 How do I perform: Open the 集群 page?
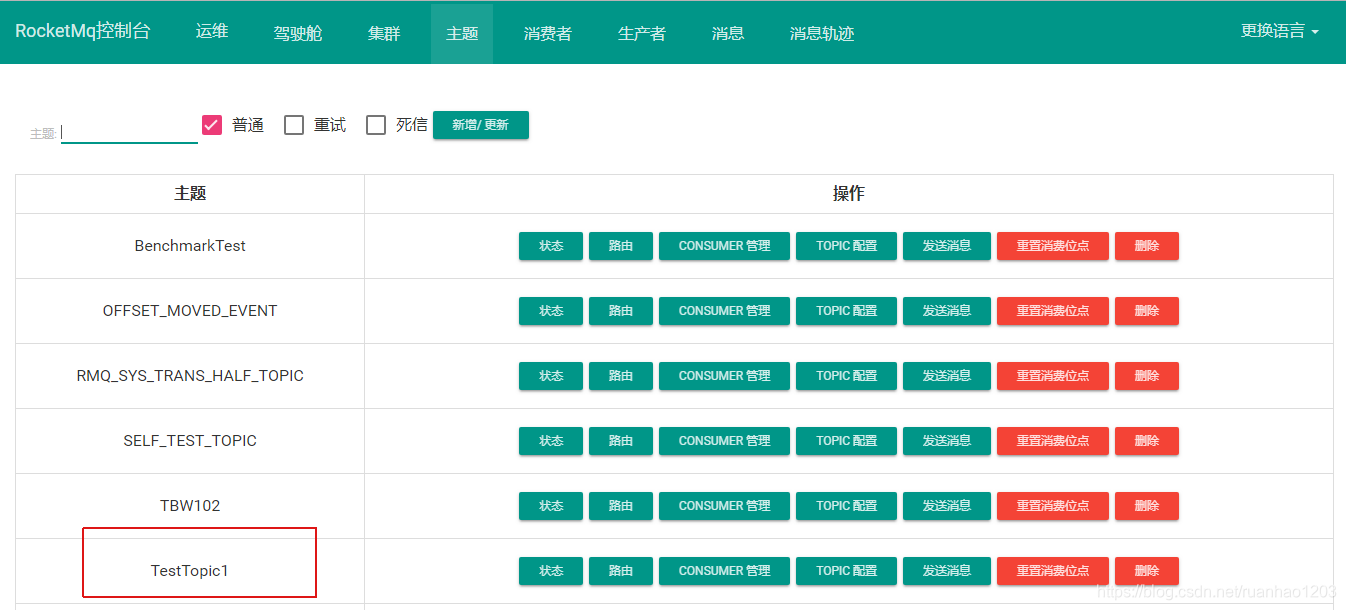click(384, 33)
